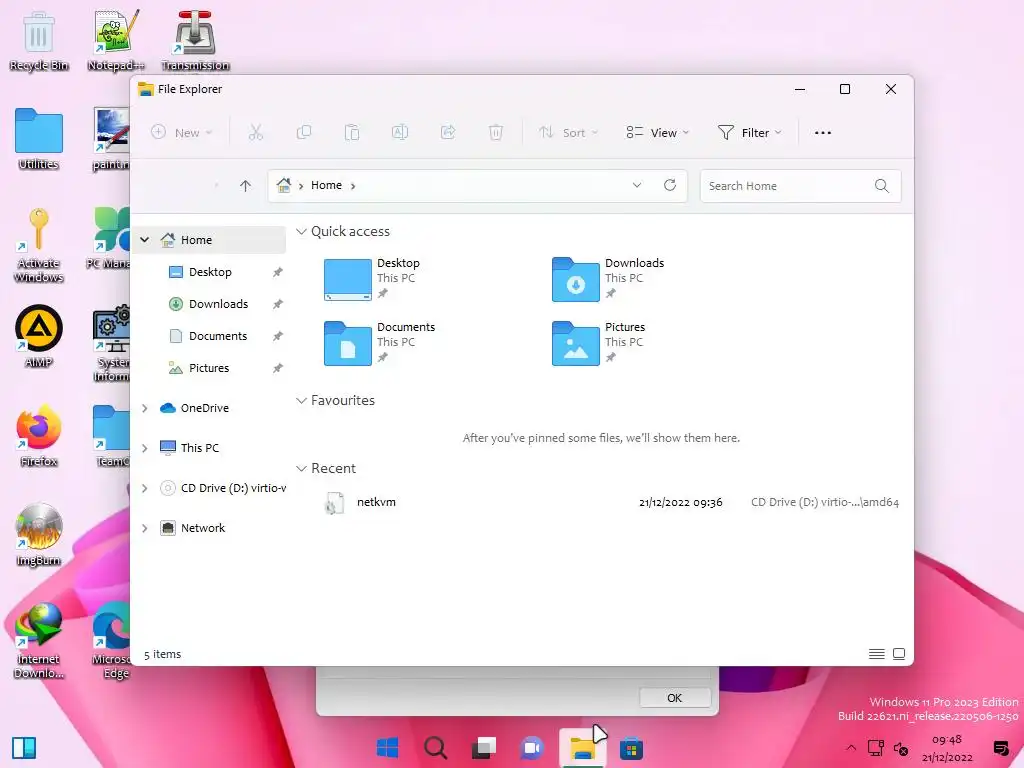Open the Sort dropdown menu
The height and width of the screenshot is (768, 1024).
[568, 133]
